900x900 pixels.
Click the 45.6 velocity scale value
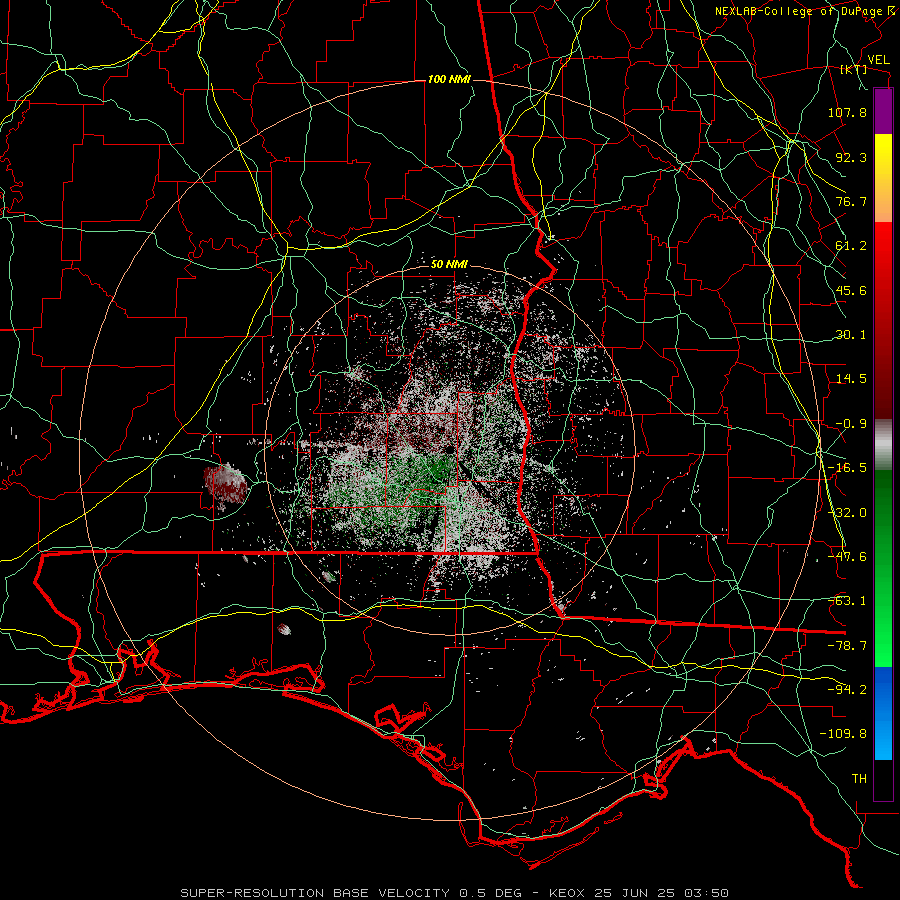[x=851, y=290]
